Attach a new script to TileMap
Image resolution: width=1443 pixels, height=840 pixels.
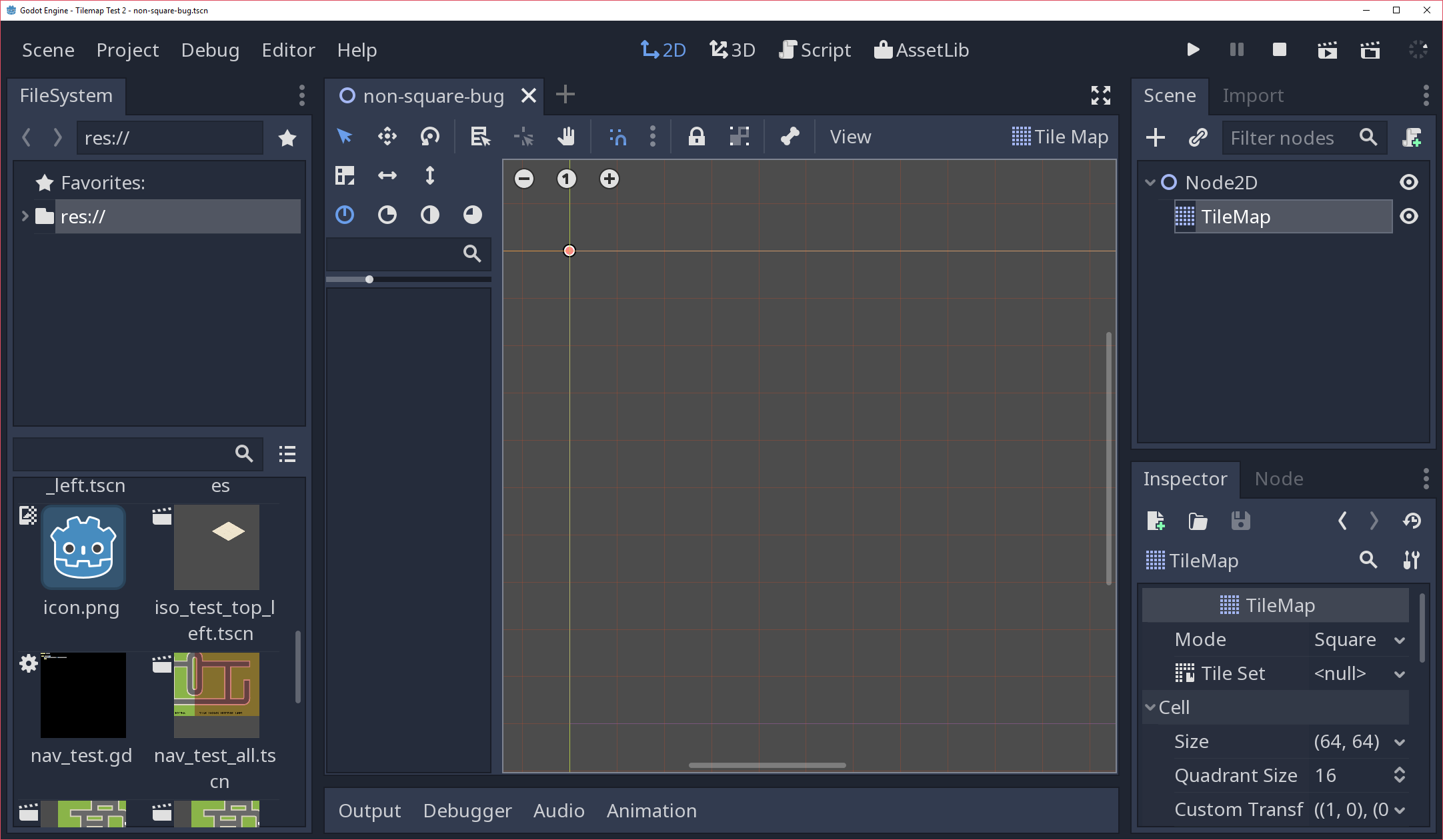click(x=1412, y=137)
